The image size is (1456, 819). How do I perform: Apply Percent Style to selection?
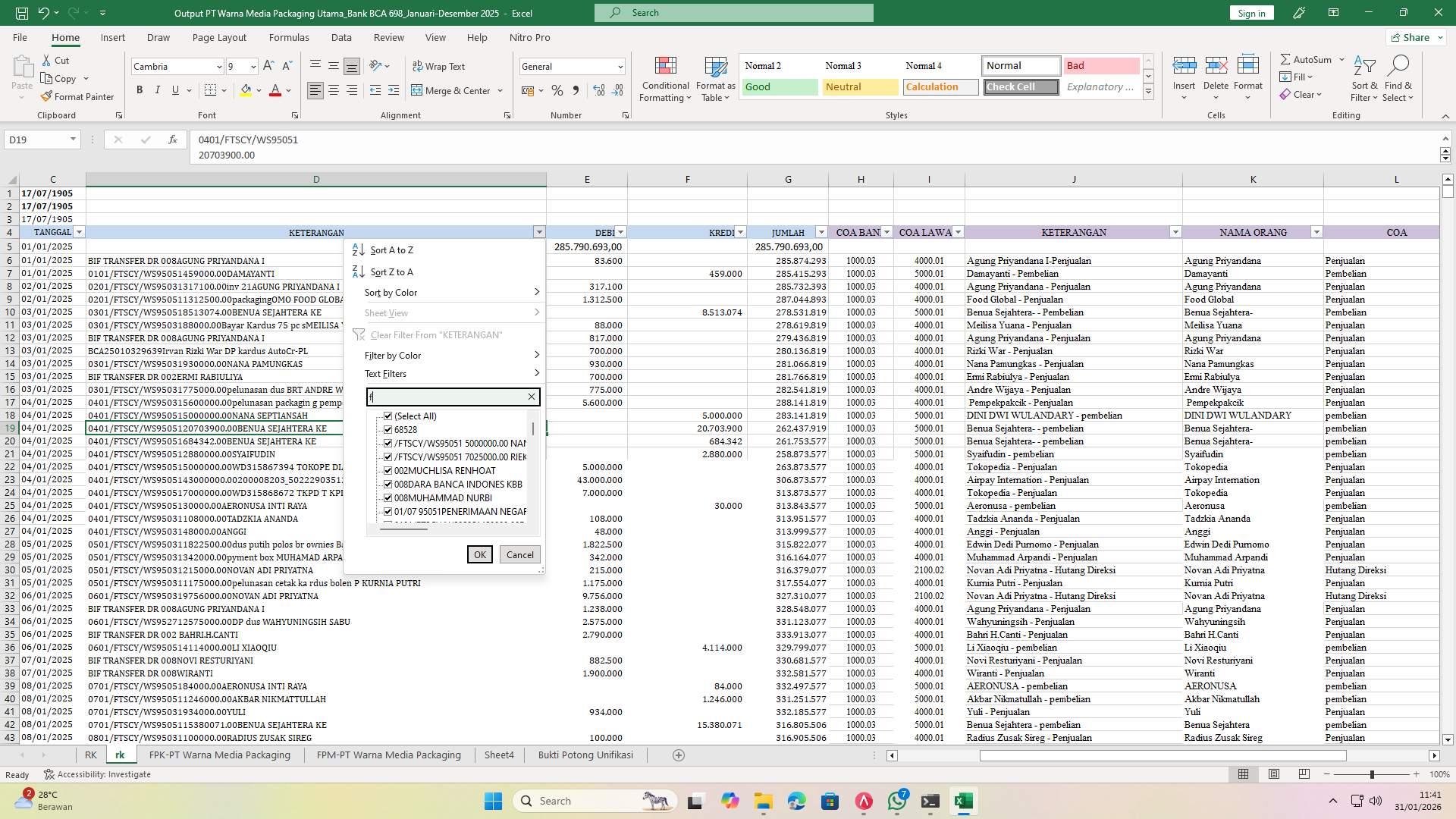point(557,89)
